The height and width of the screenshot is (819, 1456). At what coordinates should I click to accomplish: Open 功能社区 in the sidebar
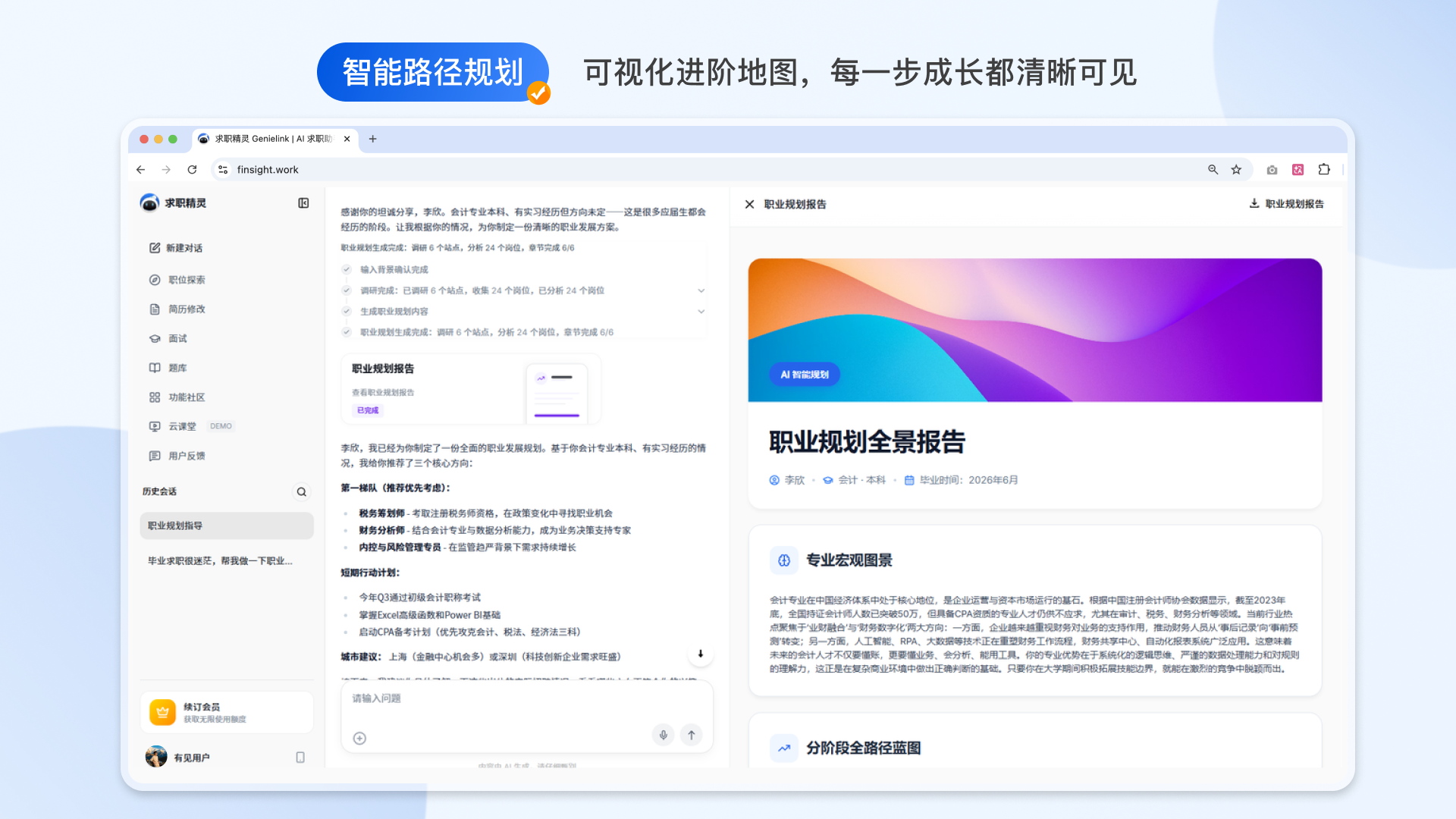click(x=177, y=397)
